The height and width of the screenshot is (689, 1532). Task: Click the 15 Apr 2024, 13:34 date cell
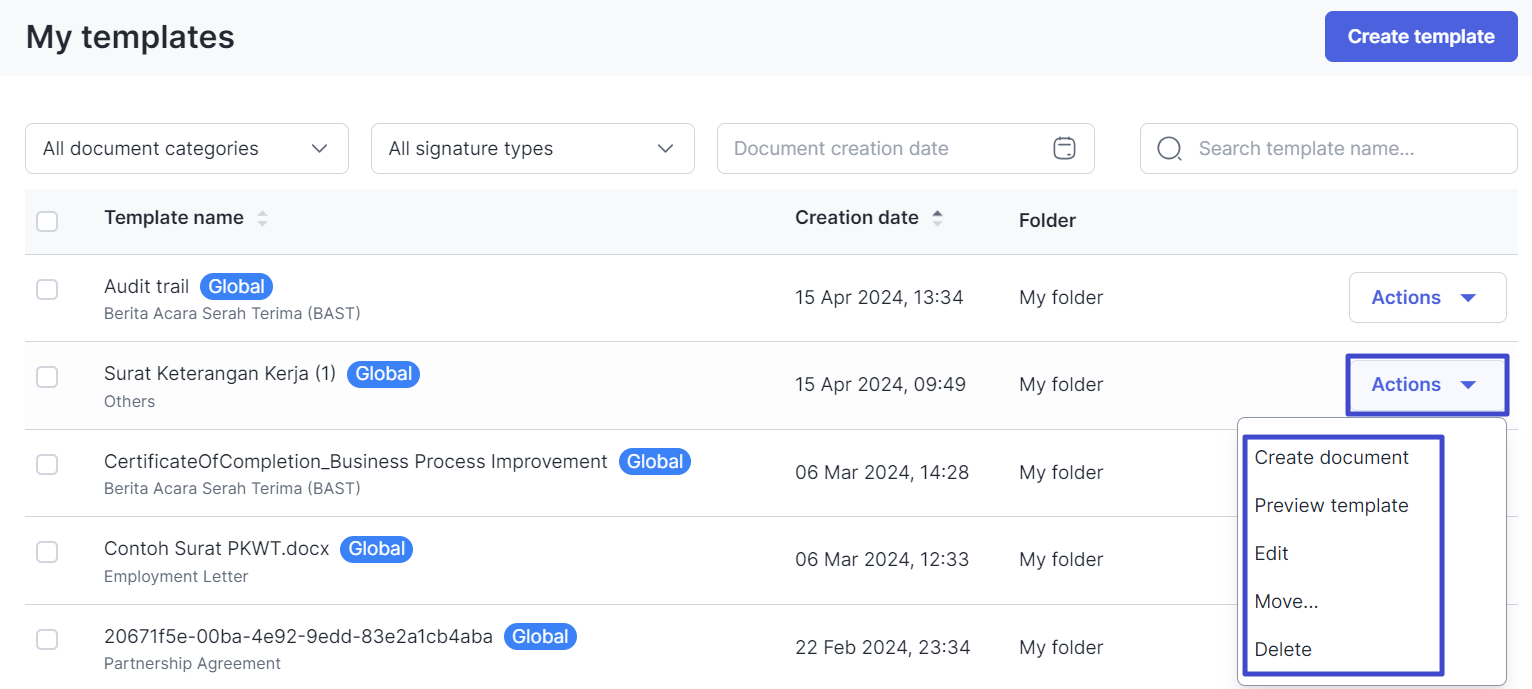[879, 298]
